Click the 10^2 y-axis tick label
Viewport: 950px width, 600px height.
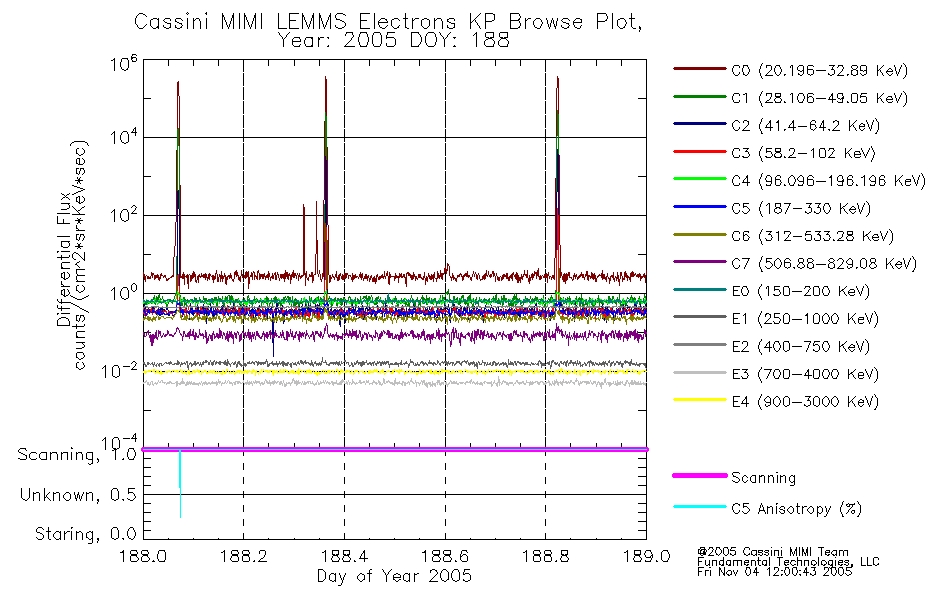click(x=124, y=215)
